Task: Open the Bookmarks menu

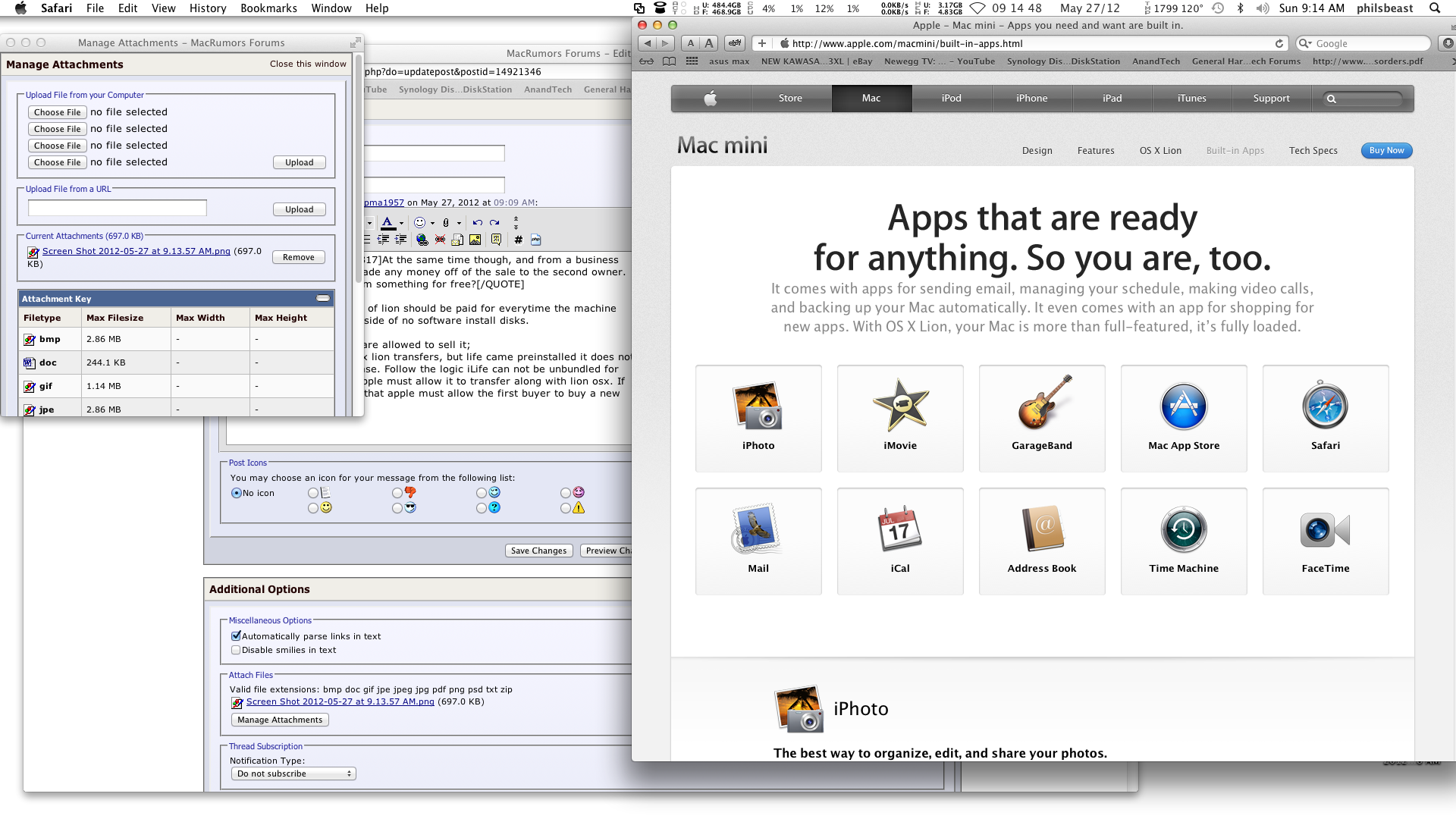Action: tap(268, 8)
